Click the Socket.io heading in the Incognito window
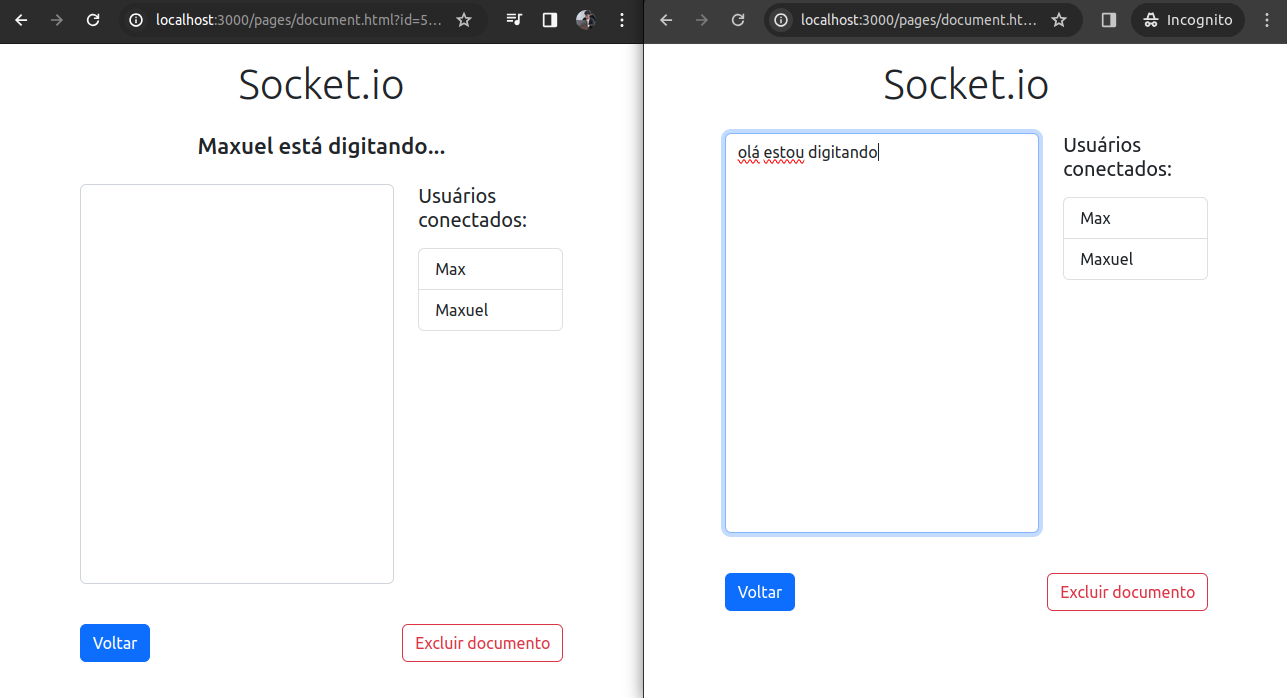The width and height of the screenshot is (1287, 698). (966, 84)
